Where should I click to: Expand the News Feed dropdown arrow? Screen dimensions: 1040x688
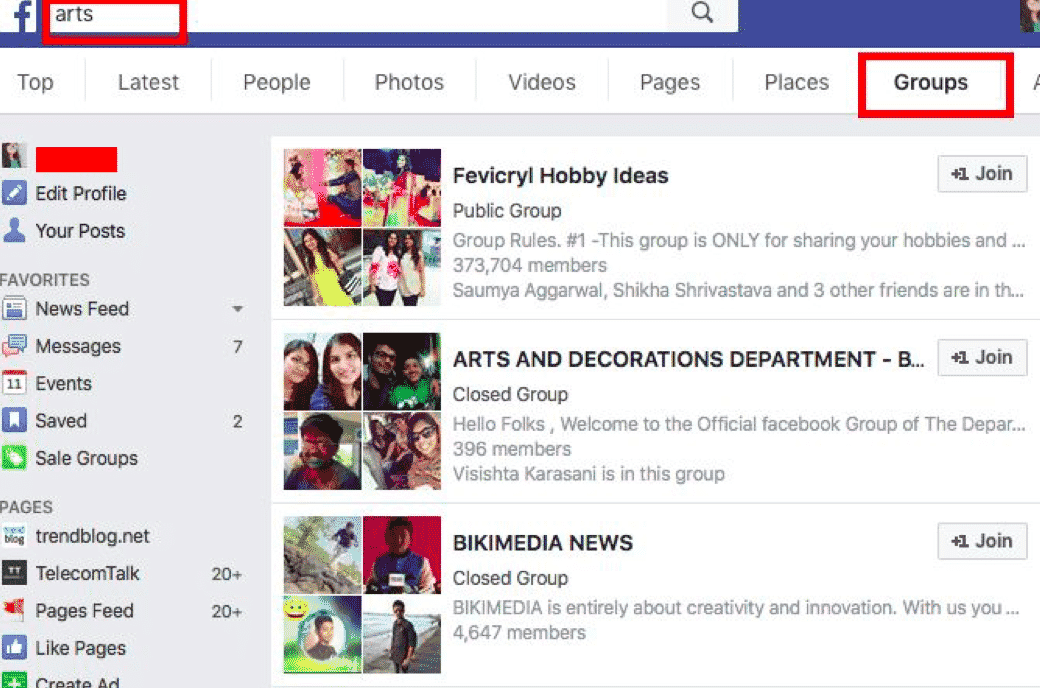click(237, 309)
